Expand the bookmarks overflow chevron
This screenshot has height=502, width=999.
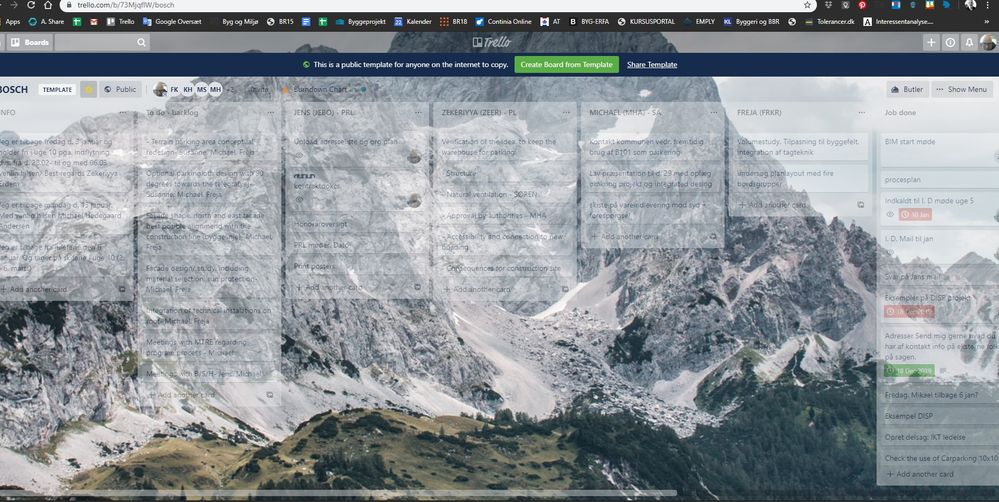[x=987, y=22]
